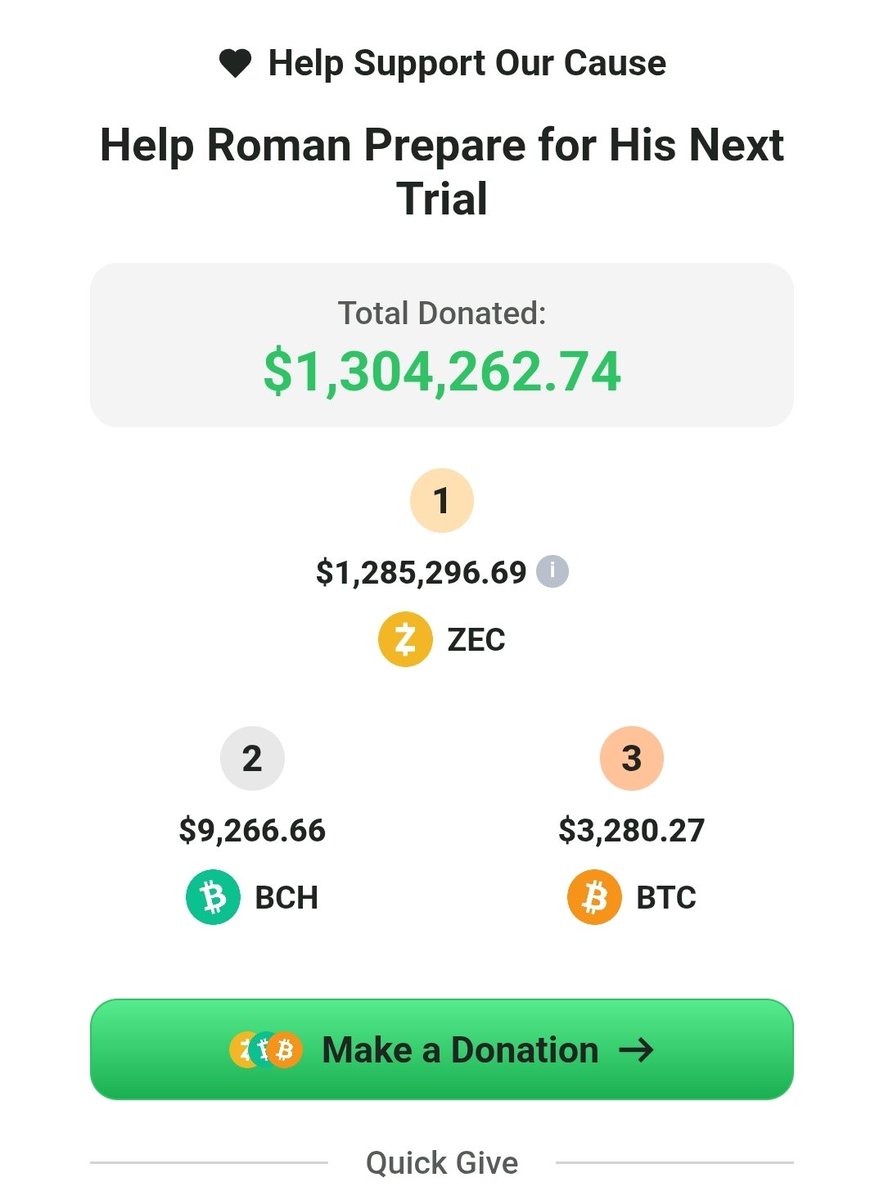Click the BCH label text
The width and height of the screenshot is (884, 1200).
[287, 898]
